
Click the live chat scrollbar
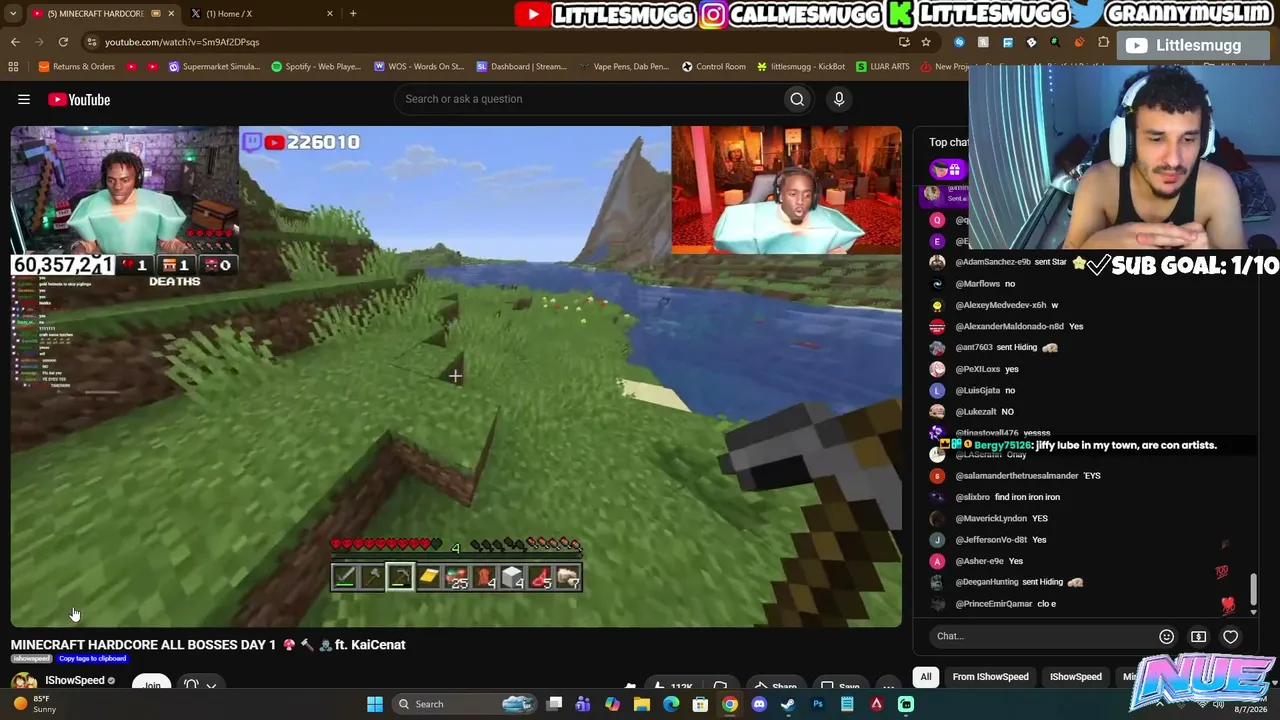1253,588
